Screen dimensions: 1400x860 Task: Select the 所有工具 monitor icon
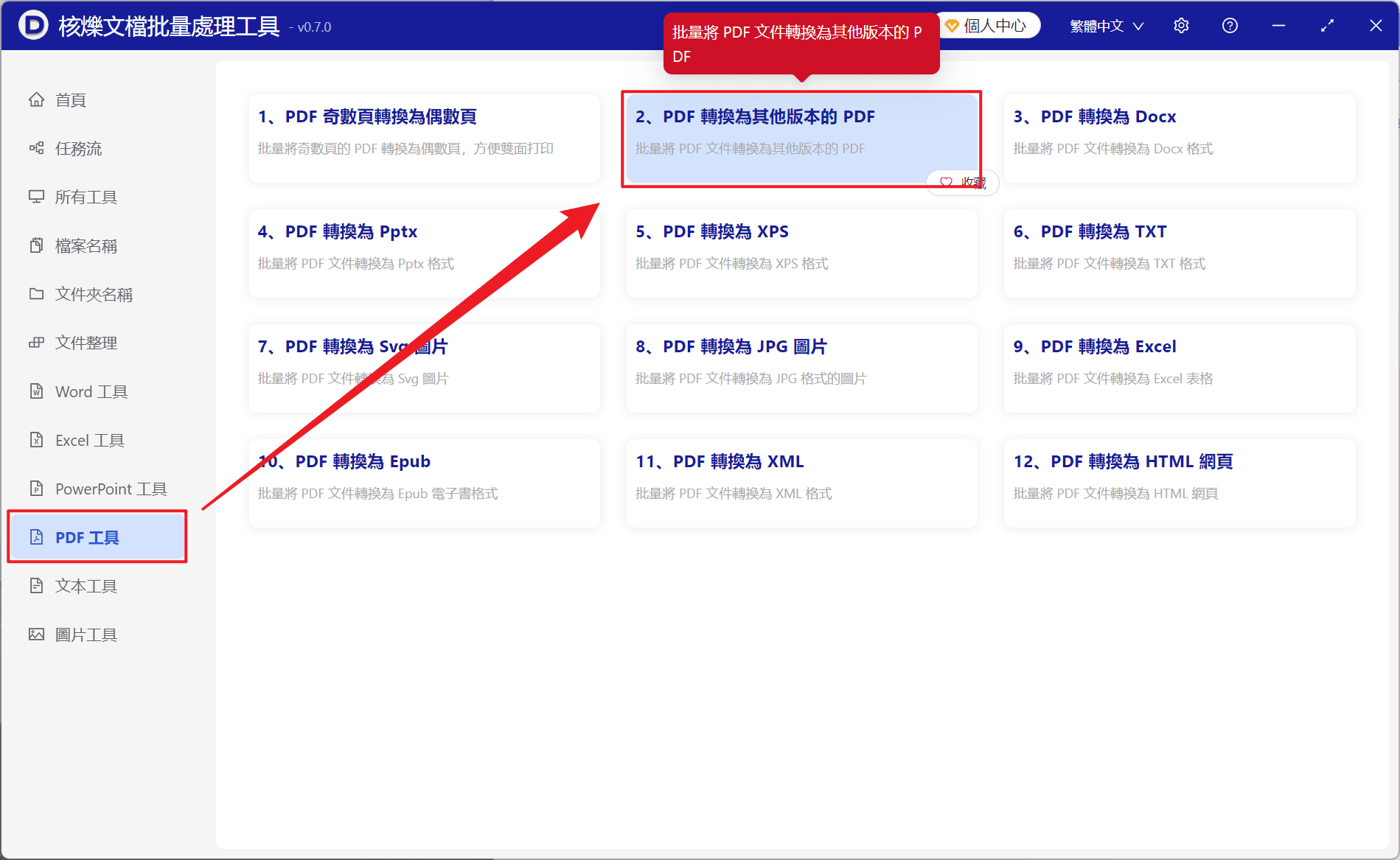36,197
